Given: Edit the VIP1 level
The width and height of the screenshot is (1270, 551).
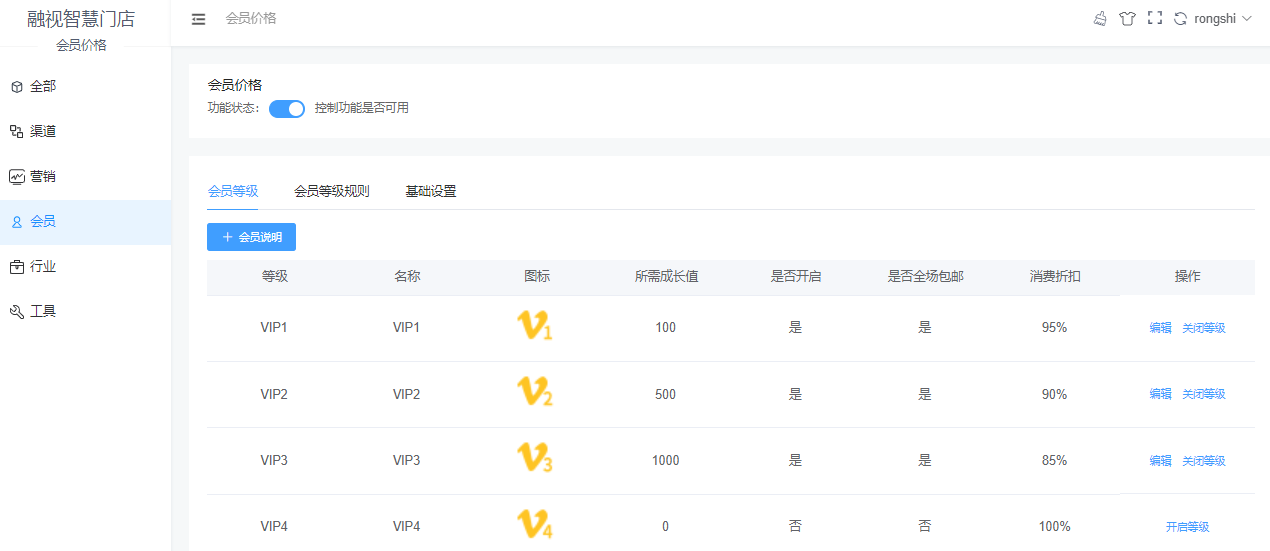Looking at the screenshot, I should (x=1160, y=328).
